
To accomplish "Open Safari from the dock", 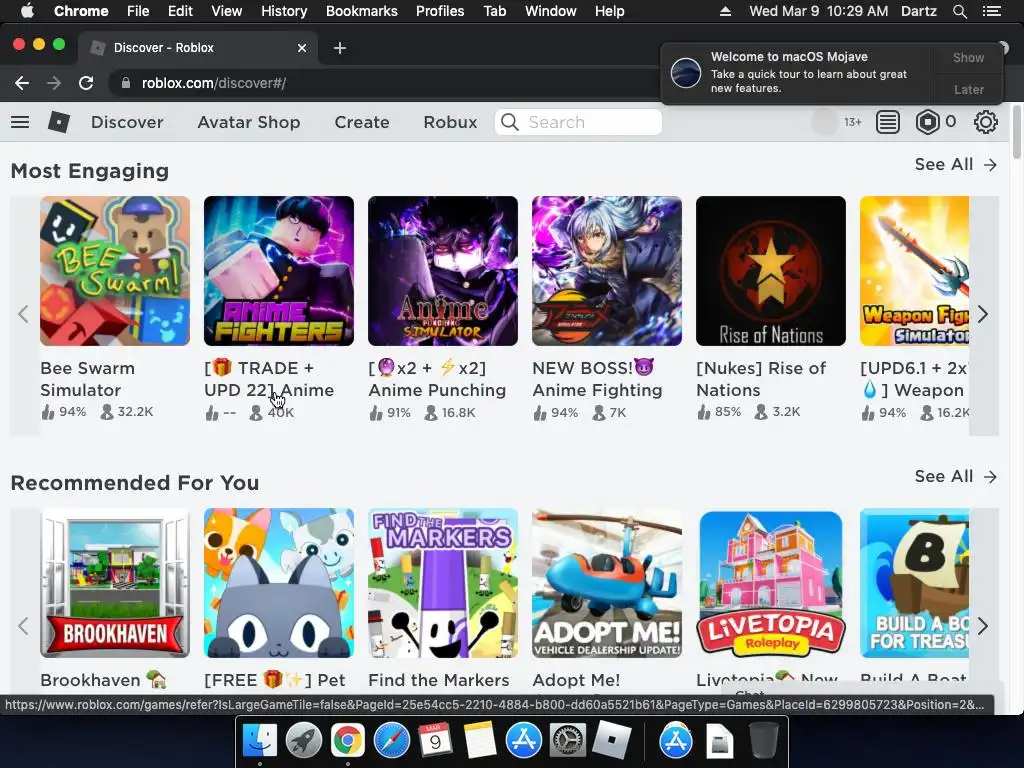I will 391,741.
